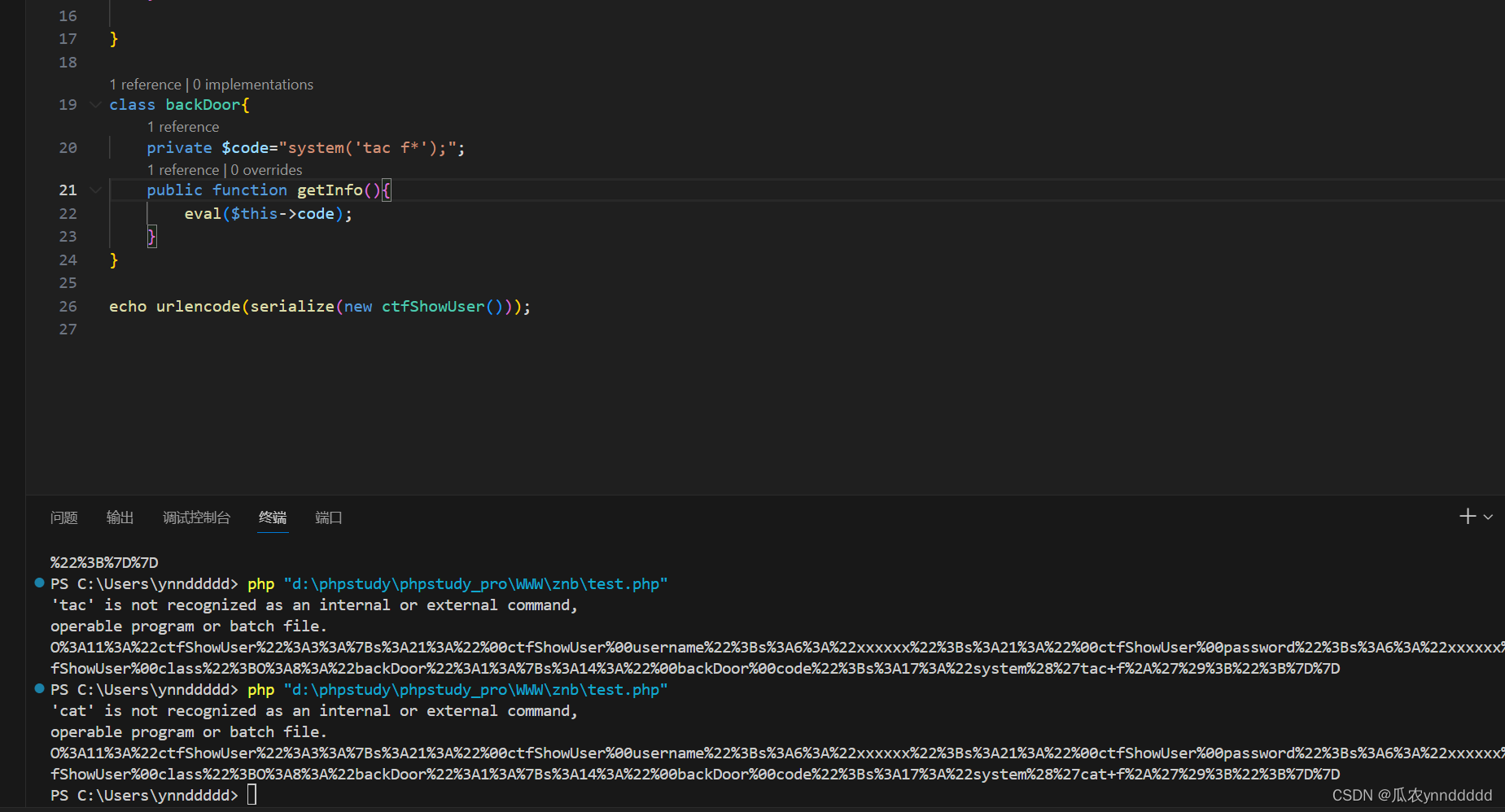Click '1 reference' CodeLens above the $code property
Viewport: 1505px width, 812px height.
(182, 126)
